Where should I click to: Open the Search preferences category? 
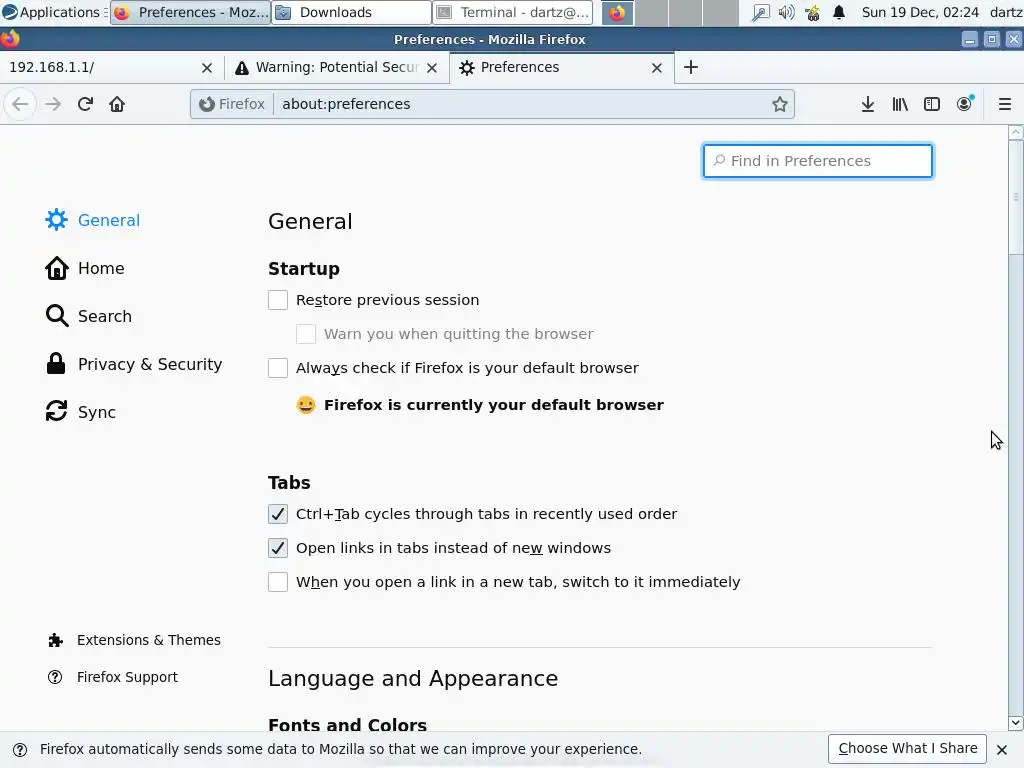[x=89, y=316]
